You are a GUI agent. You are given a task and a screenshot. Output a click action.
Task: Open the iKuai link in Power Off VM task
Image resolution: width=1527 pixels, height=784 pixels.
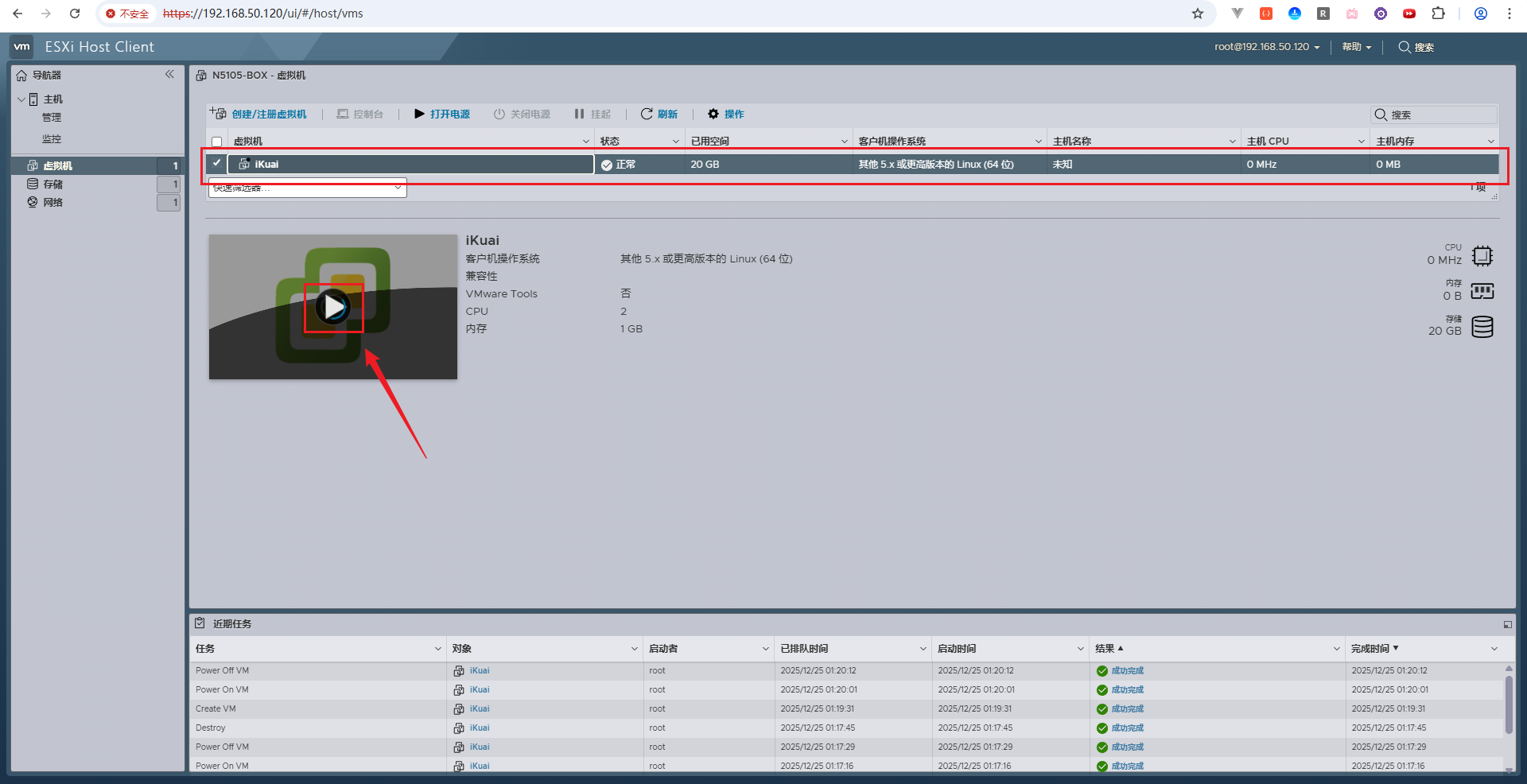coord(480,670)
